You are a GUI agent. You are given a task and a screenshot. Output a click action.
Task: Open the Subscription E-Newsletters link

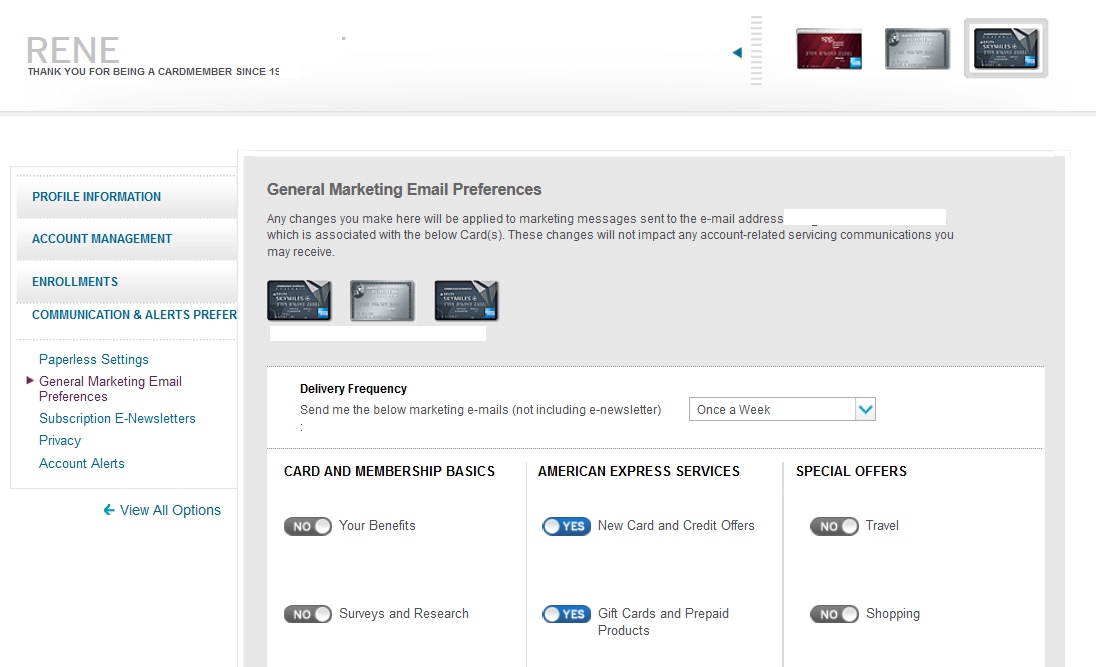(117, 419)
